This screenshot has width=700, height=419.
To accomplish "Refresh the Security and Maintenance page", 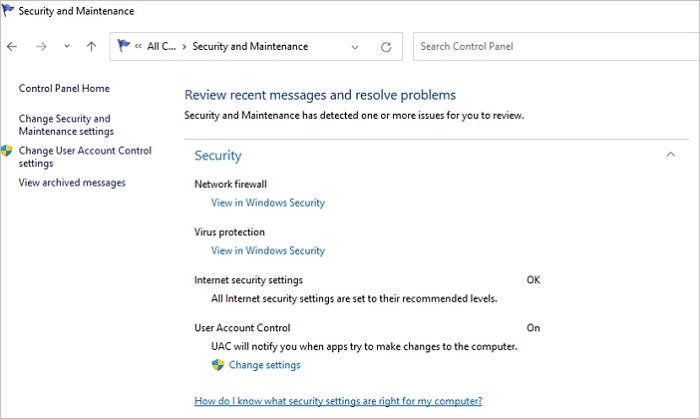I will (x=386, y=47).
